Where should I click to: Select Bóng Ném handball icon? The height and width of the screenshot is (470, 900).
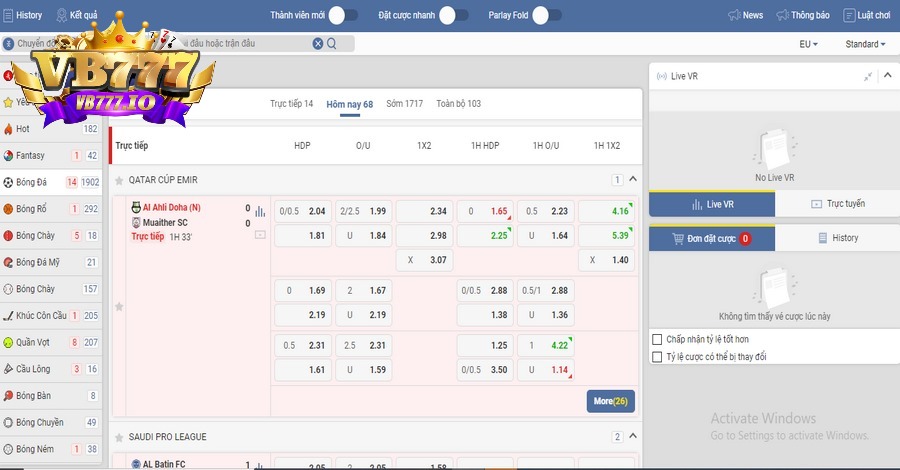tap(8, 449)
